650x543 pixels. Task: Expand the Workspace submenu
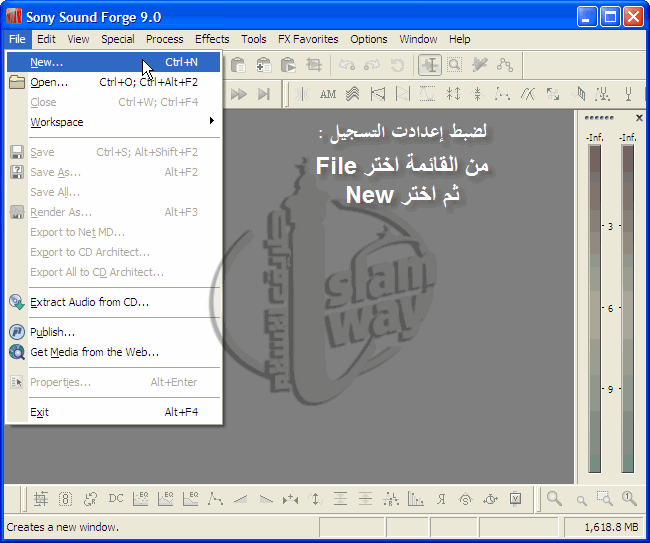coord(113,122)
